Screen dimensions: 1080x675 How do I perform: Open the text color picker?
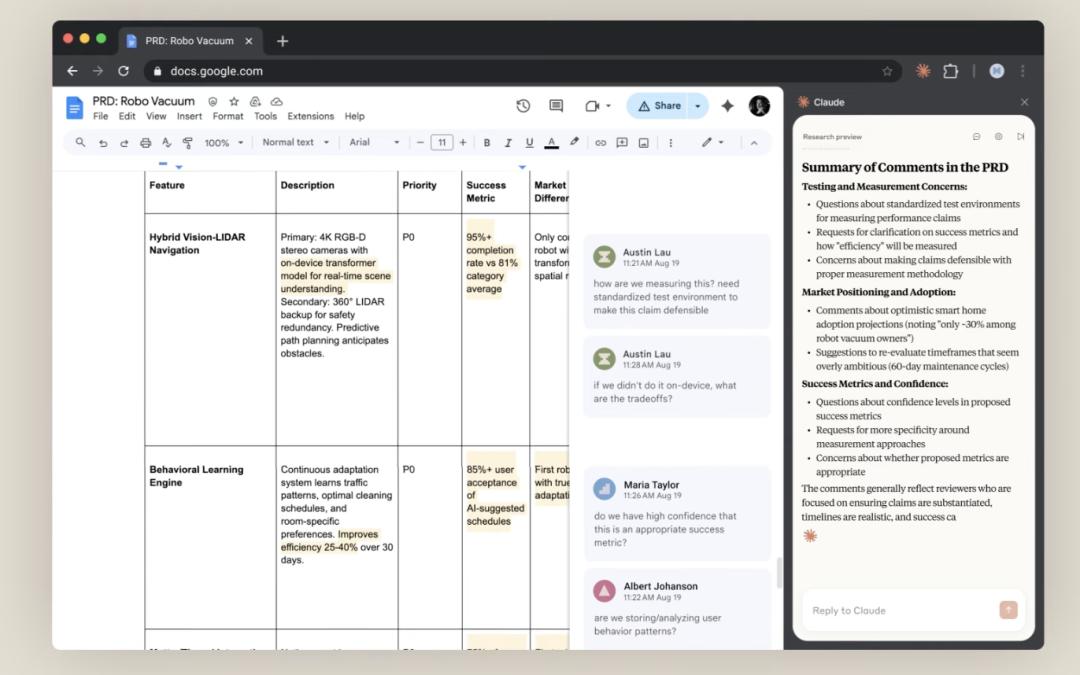coord(551,143)
